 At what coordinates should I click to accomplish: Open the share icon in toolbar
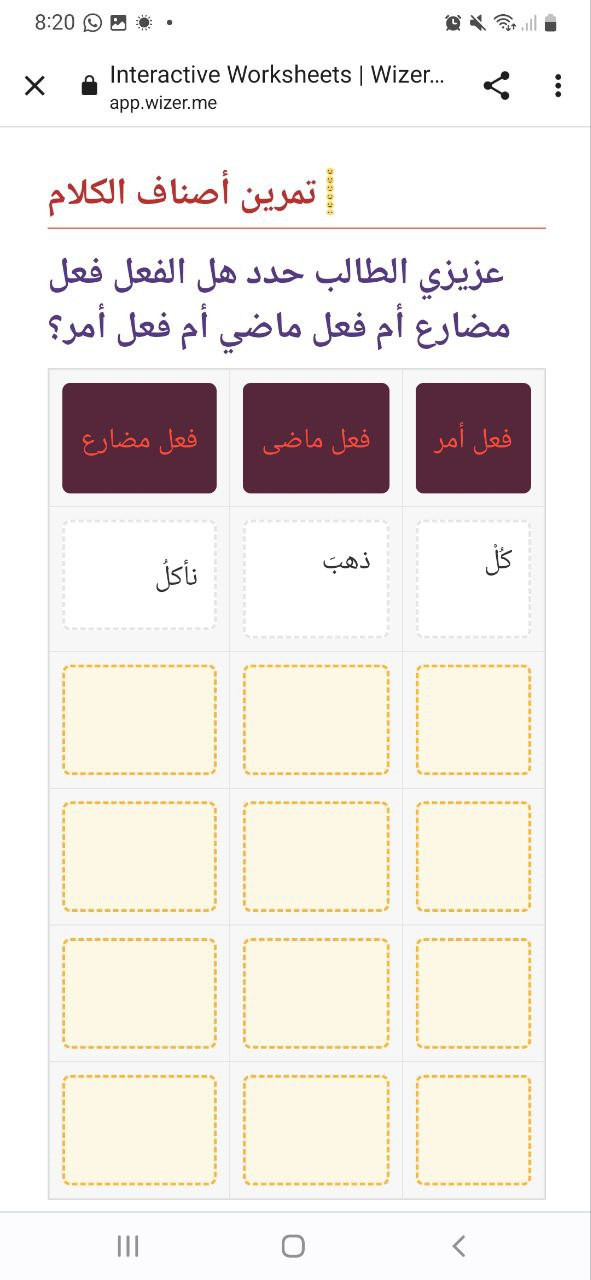[x=496, y=86]
